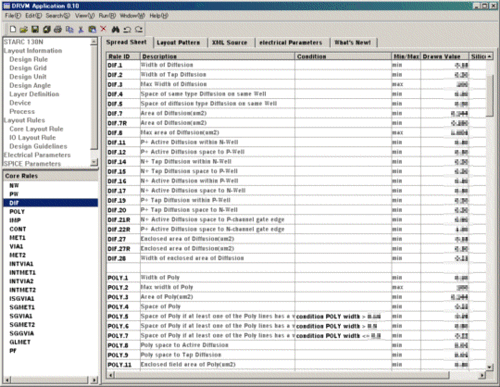Select Layer Definition in the tree
Viewport: 500px width, 387px height.
tap(34, 94)
